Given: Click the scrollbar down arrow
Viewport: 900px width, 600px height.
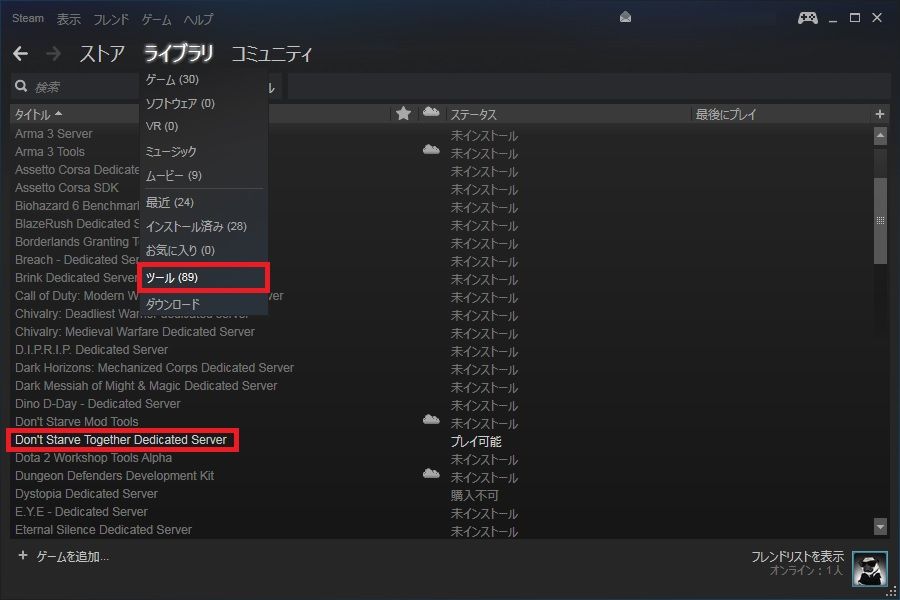Looking at the screenshot, I should coord(880,525).
